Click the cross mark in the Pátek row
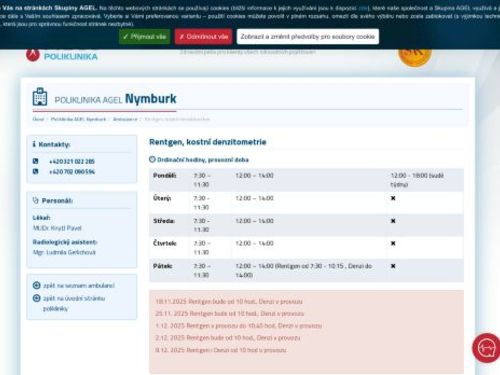The width and height of the screenshot is (500, 375). point(393,266)
